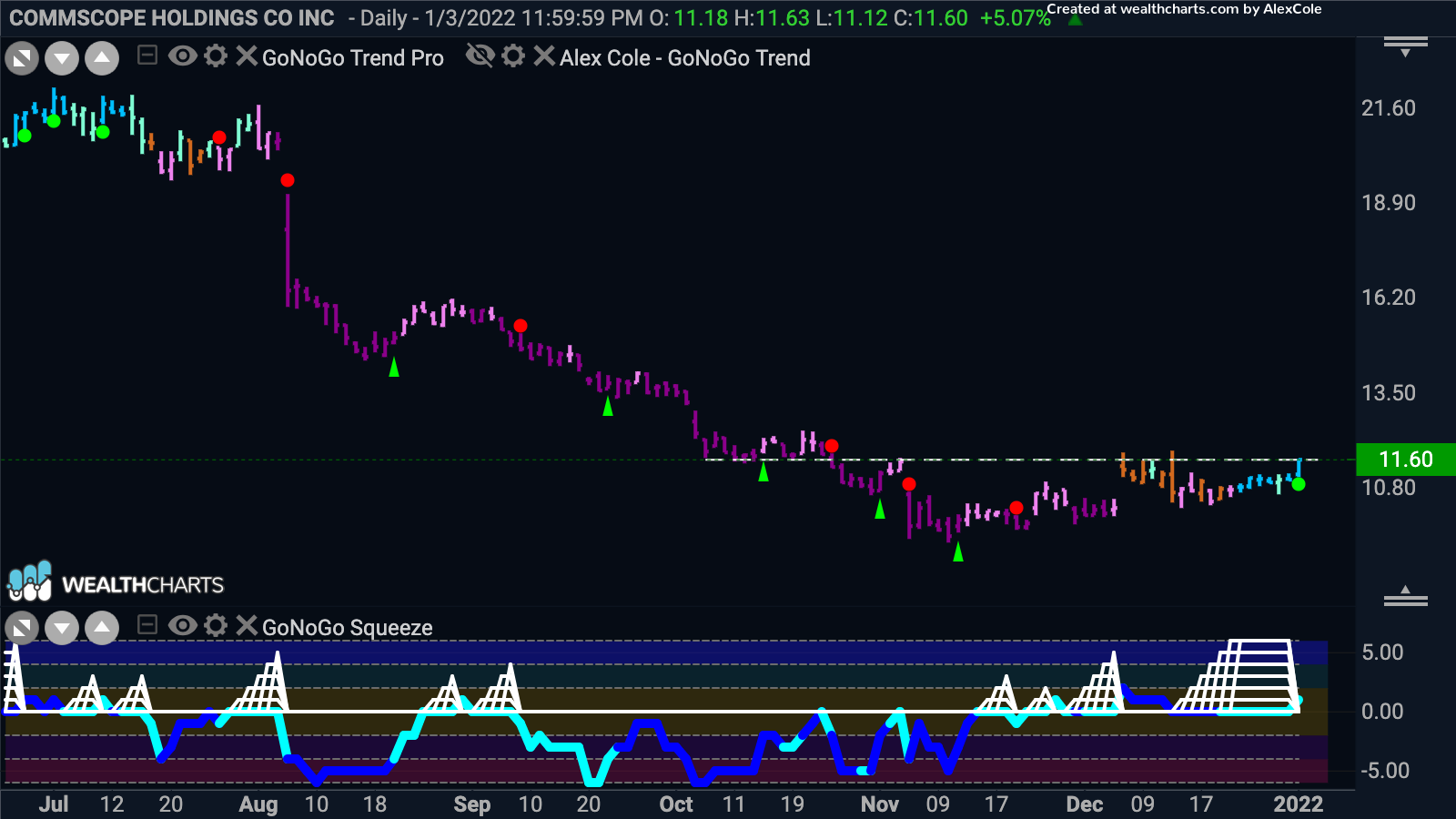
Task: Click the green 11.60 current price tag
Action: pos(1405,460)
